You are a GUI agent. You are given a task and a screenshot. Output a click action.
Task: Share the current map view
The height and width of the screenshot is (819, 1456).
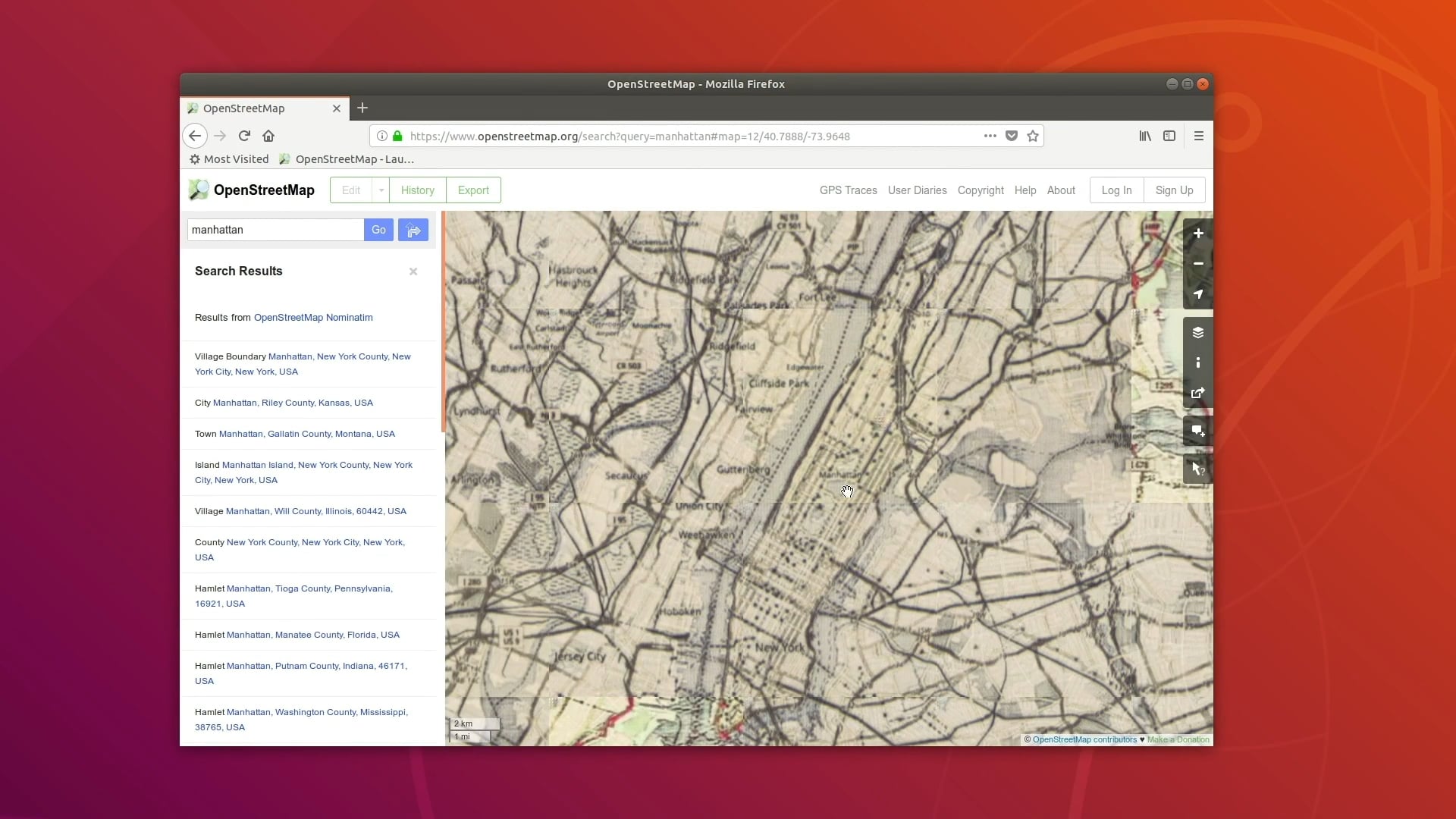[1197, 394]
